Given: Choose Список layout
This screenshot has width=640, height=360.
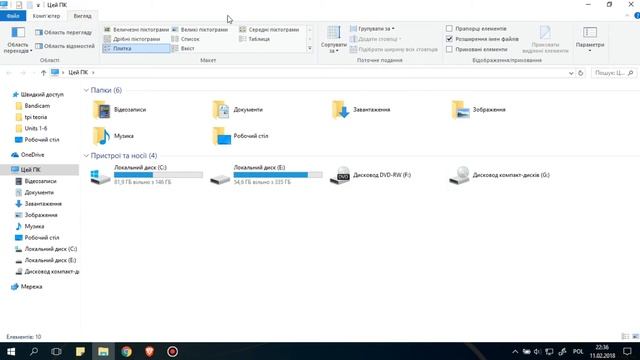Looking at the screenshot, I should 186,39.
